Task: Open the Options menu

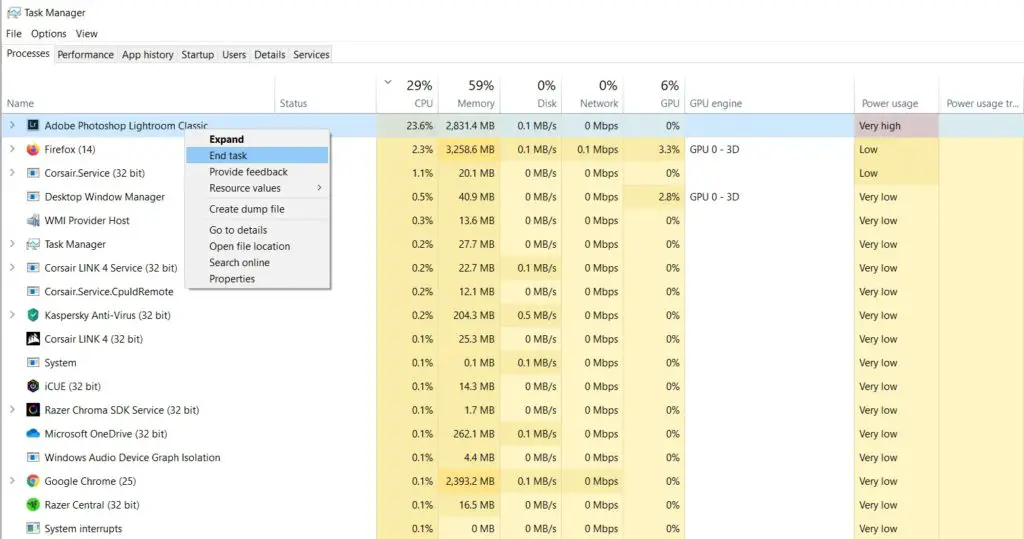Action: click(x=48, y=34)
